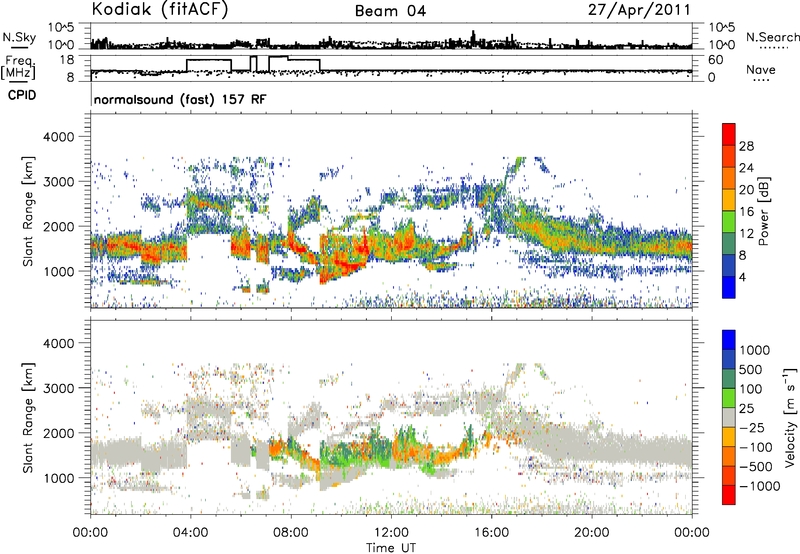Click the "Nave" legend label
800x554 pixels.
tap(761, 69)
